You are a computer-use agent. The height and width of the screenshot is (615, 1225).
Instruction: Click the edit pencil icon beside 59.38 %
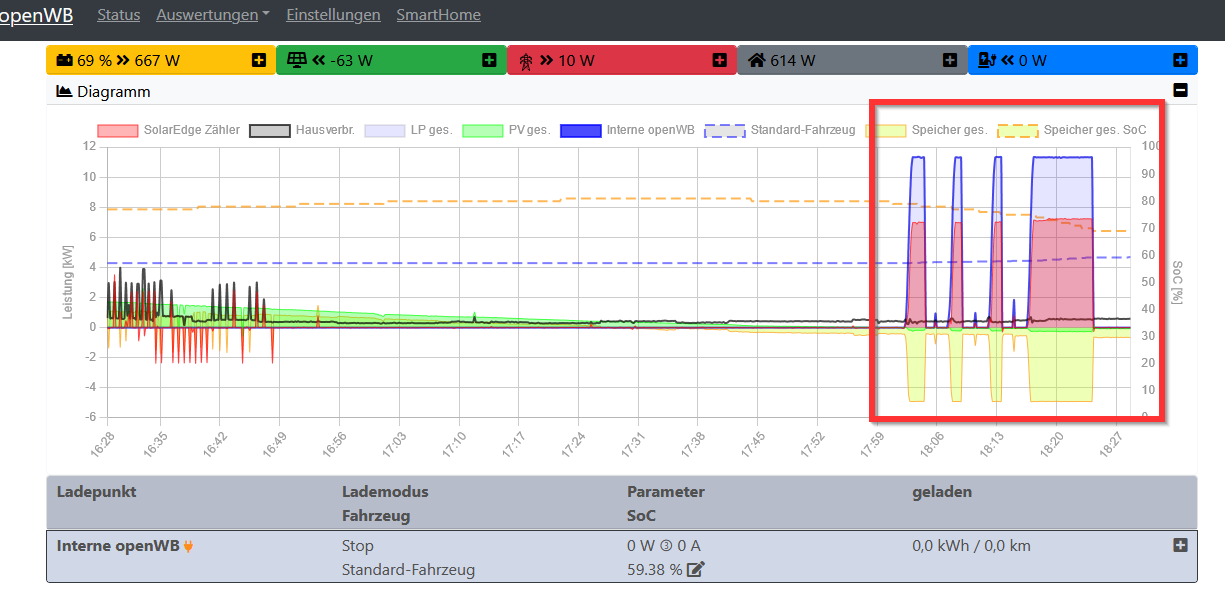tap(696, 569)
